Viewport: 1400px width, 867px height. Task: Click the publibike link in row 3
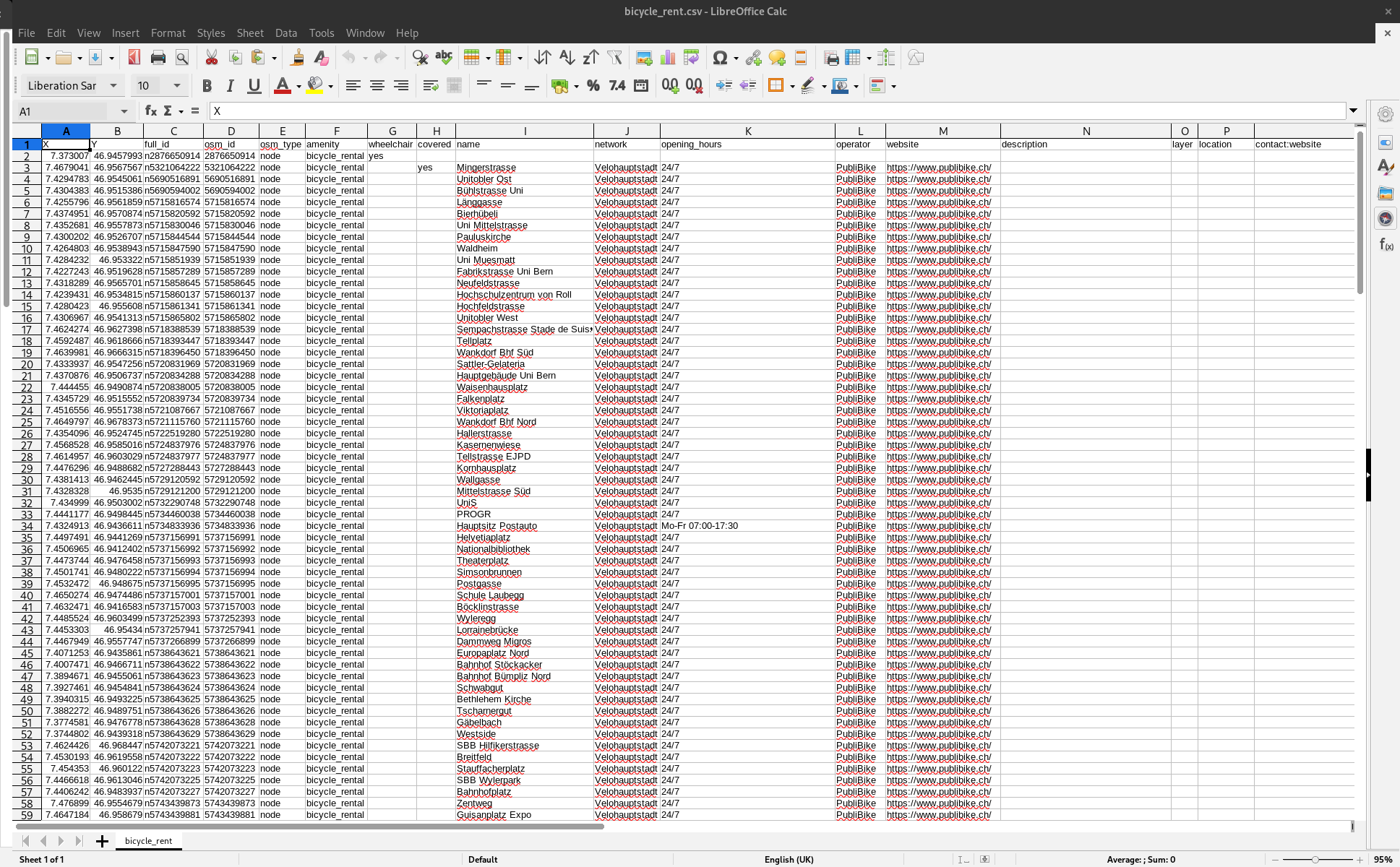938,168
